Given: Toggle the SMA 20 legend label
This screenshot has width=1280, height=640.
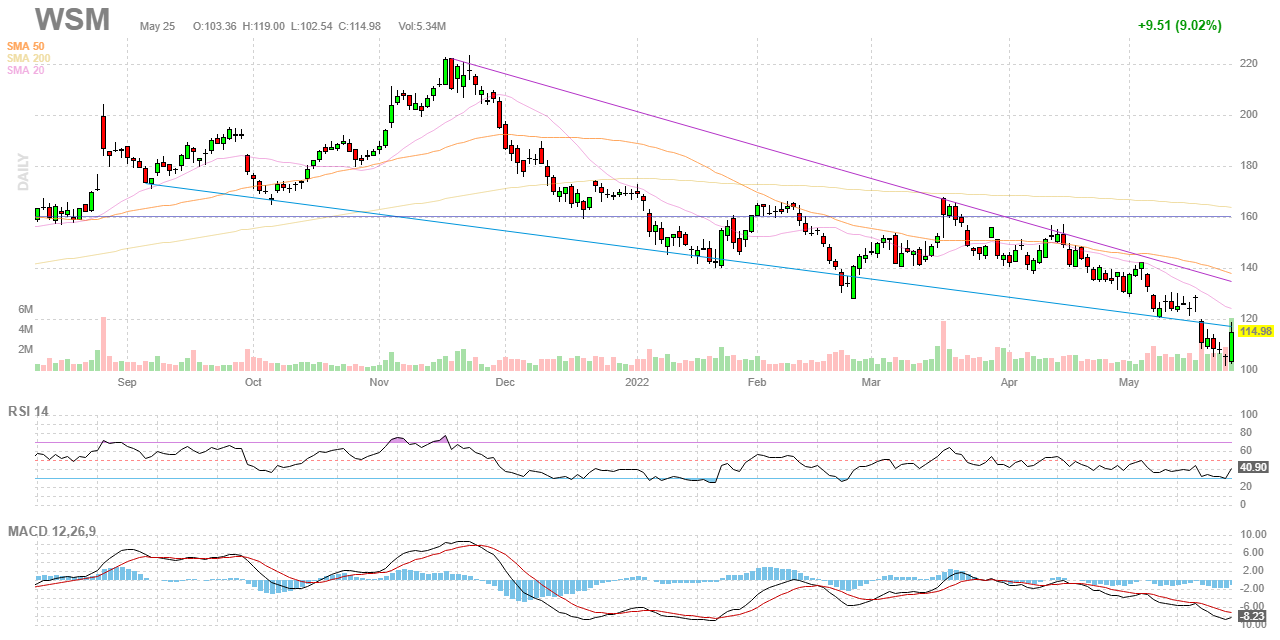Looking at the screenshot, I should pyautogui.click(x=27, y=70).
